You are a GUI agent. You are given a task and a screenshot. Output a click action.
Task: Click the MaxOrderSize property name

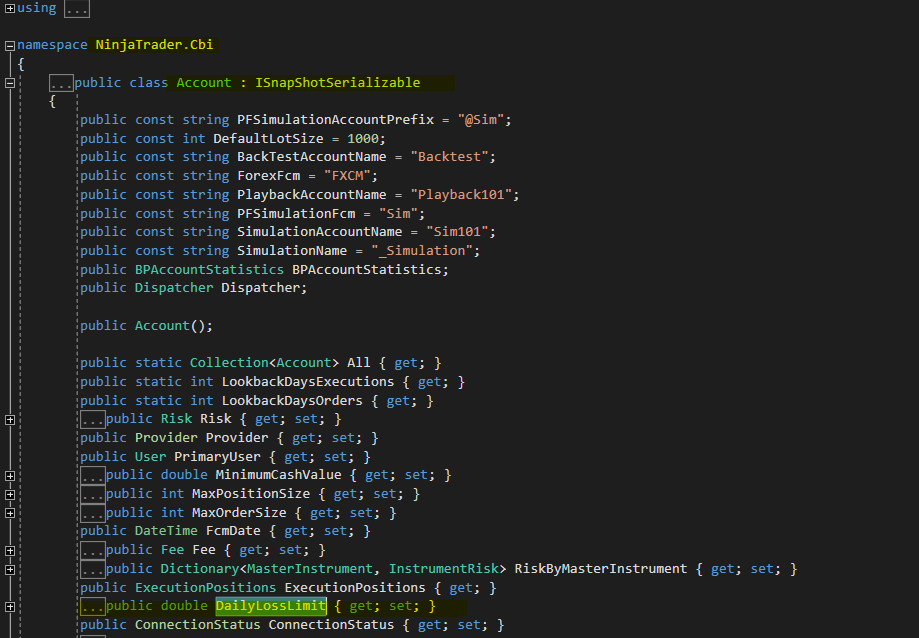pyautogui.click(x=239, y=513)
